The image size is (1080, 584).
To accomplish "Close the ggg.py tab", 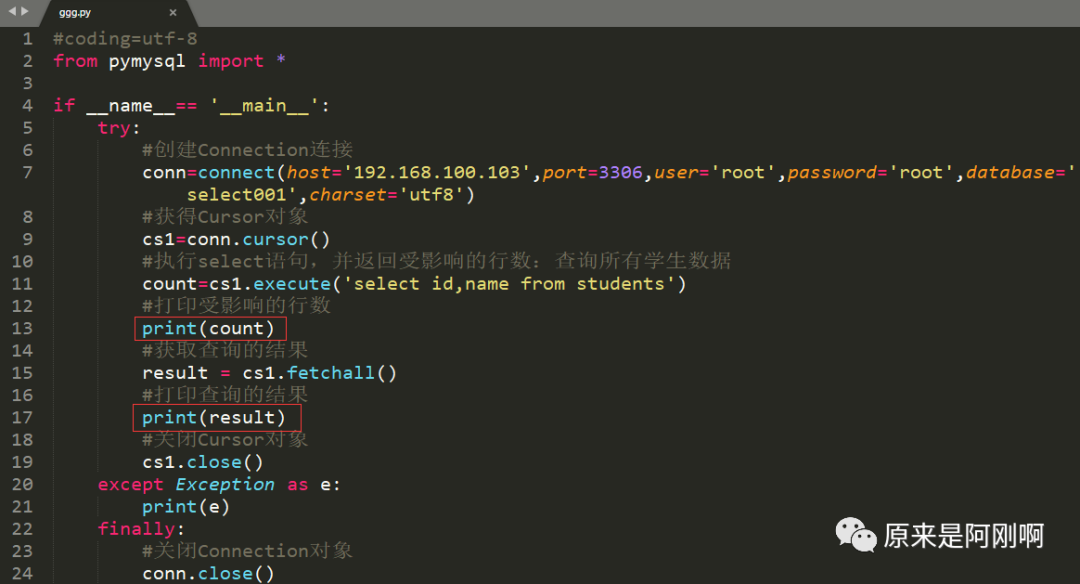I will [173, 13].
